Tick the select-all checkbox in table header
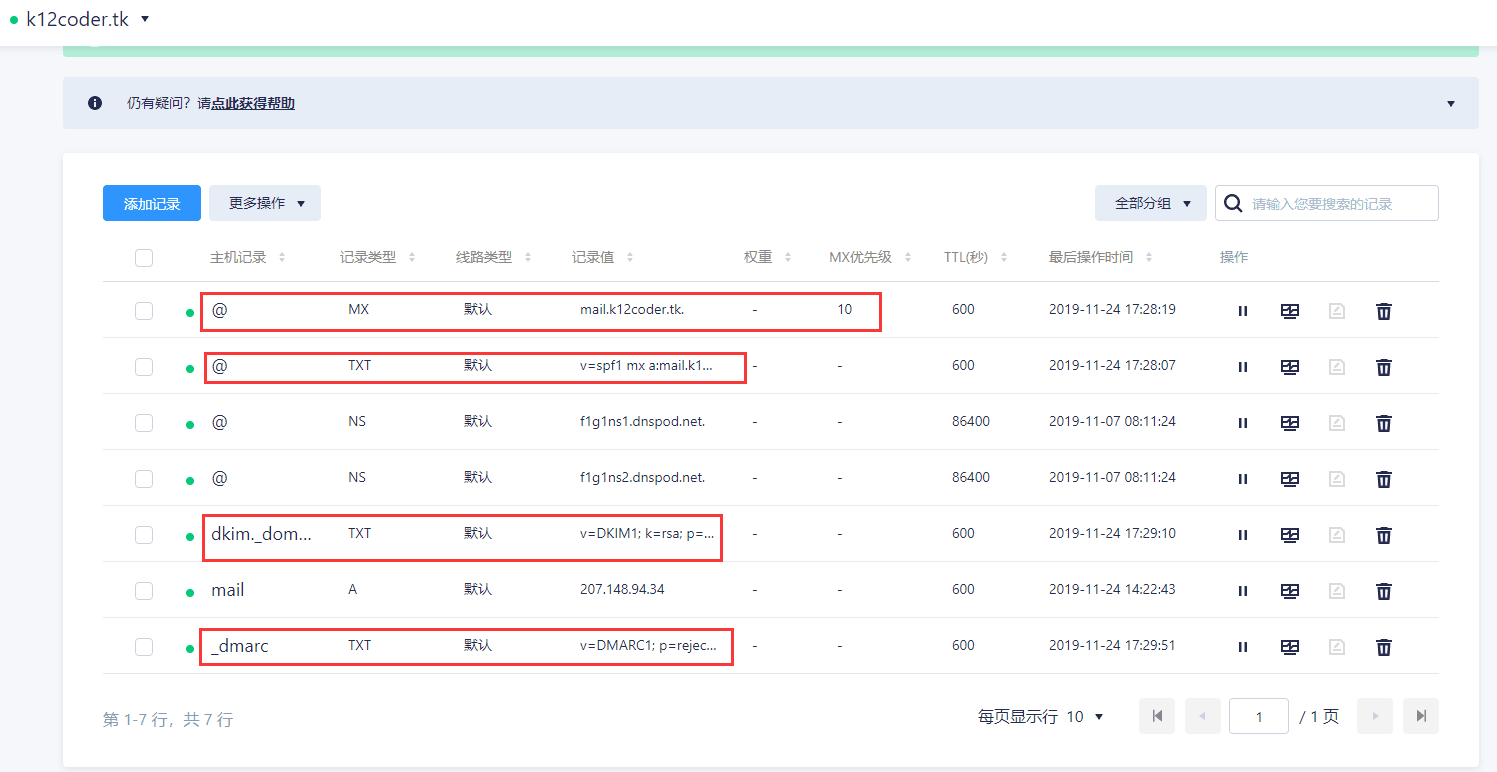This screenshot has height=772, width=1497. 144,258
